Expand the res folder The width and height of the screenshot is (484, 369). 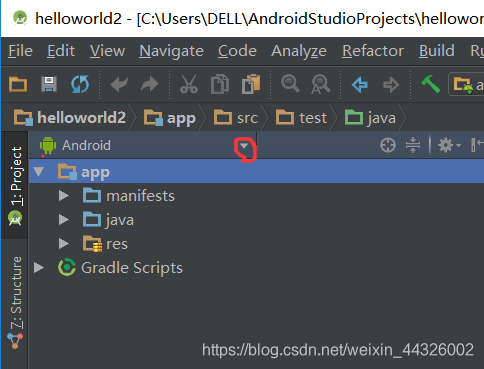coord(64,244)
